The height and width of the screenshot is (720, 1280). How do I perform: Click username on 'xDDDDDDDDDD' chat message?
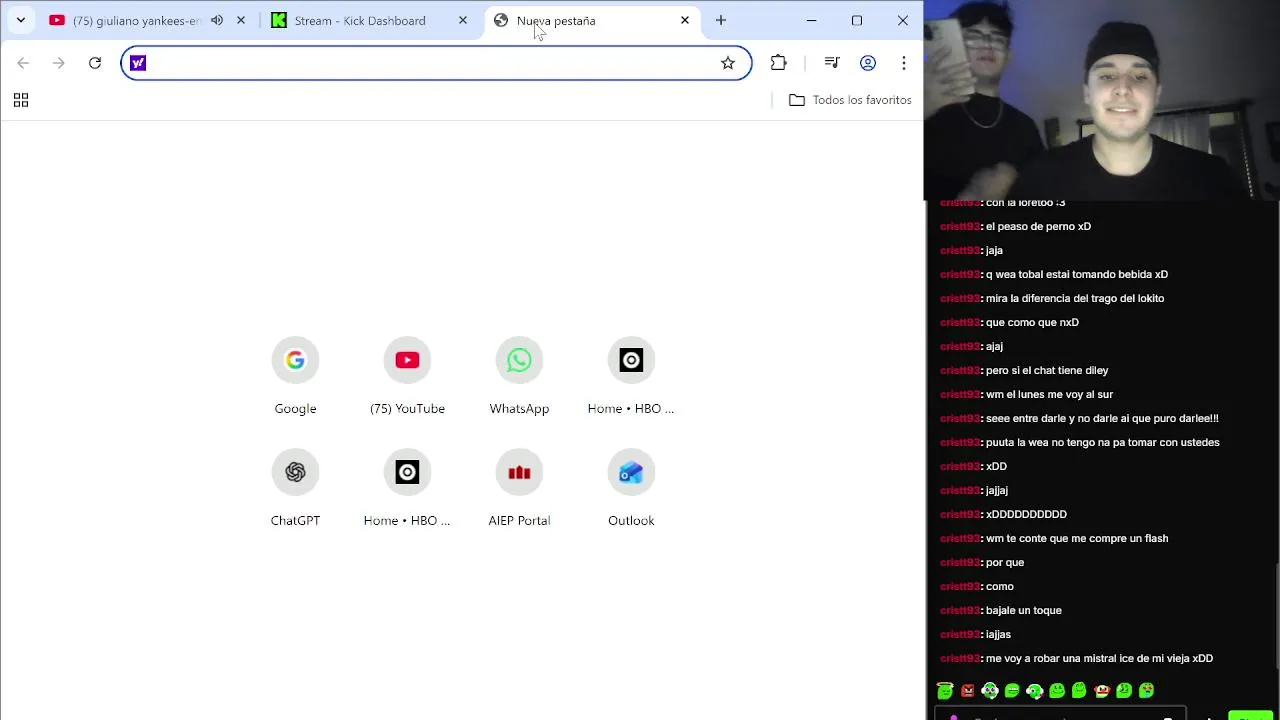960,514
